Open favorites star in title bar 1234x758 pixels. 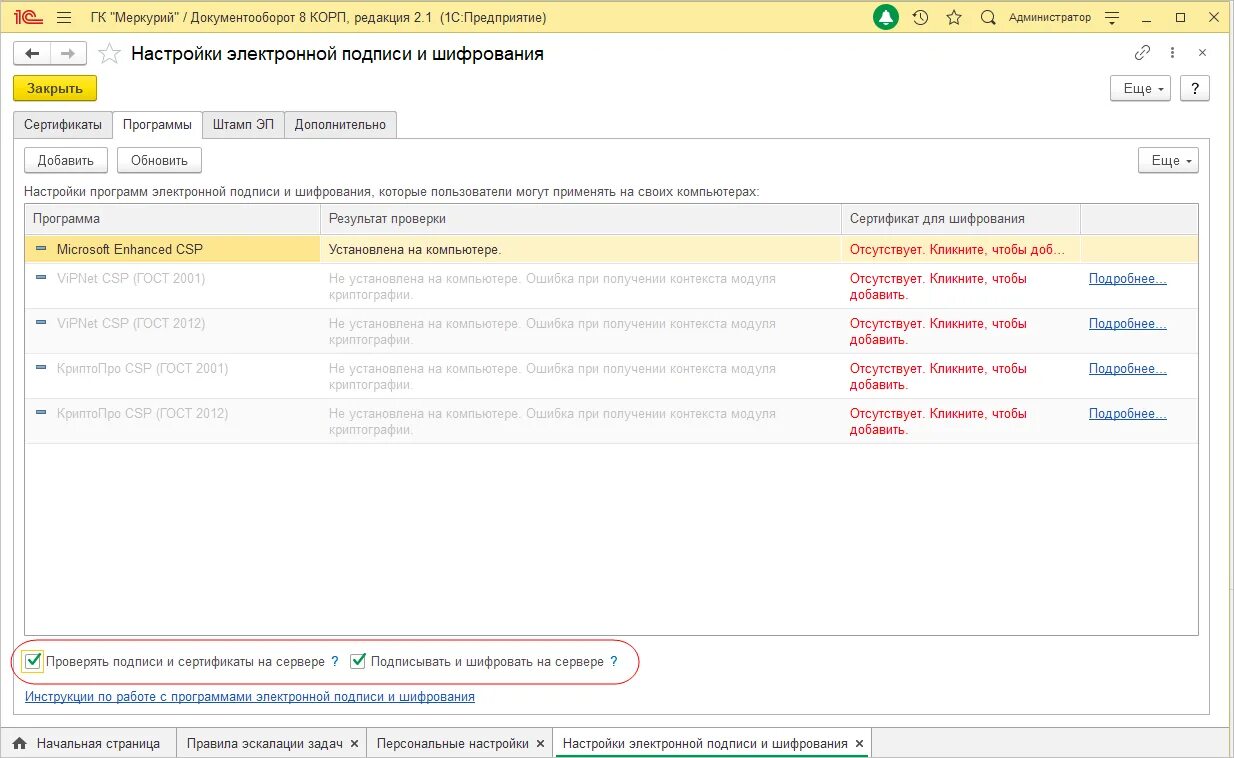(x=954, y=18)
